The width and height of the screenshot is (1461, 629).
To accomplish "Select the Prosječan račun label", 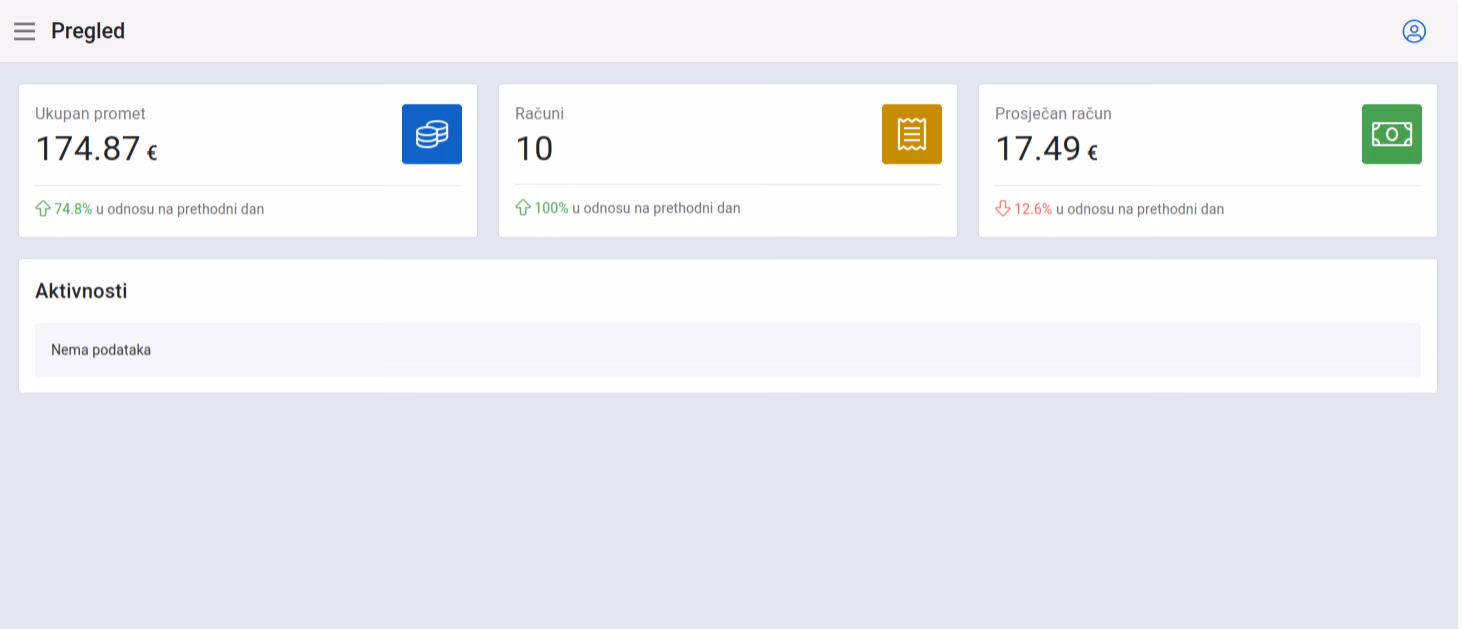I will (x=1053, y=114).
